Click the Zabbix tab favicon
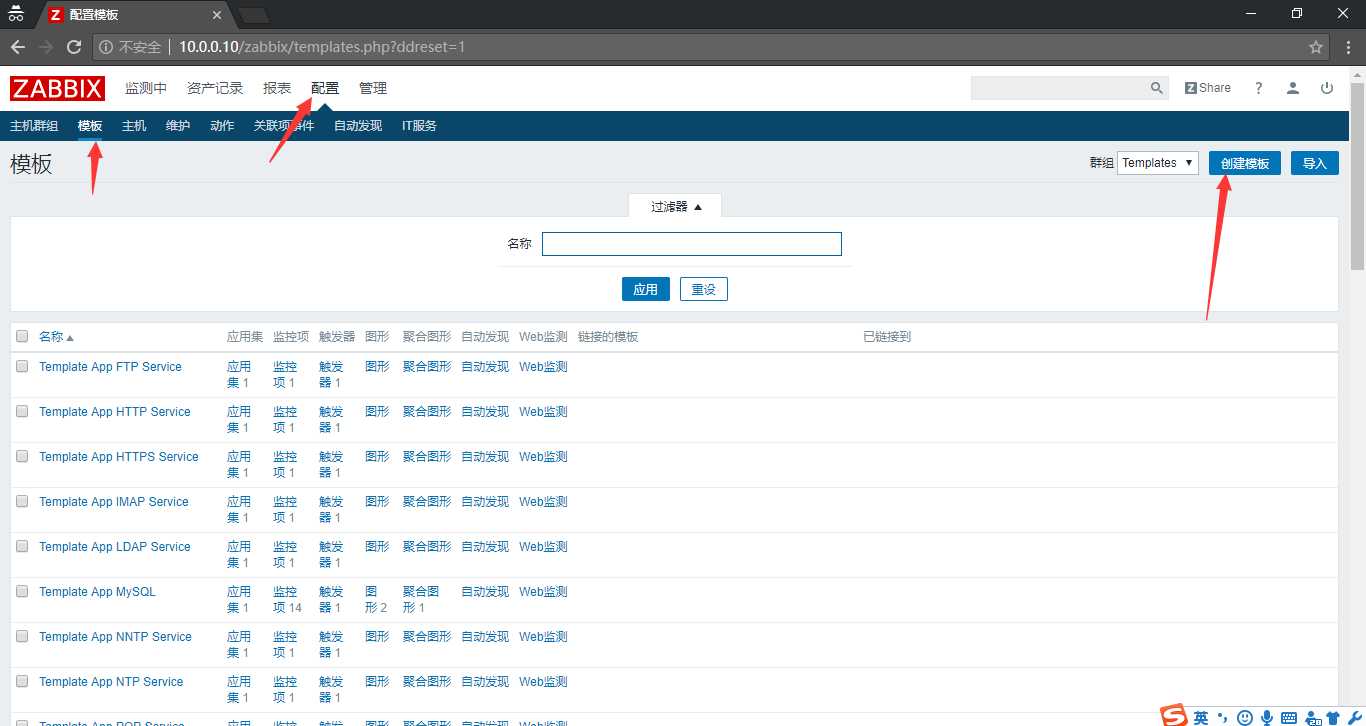 coord(55,15)
